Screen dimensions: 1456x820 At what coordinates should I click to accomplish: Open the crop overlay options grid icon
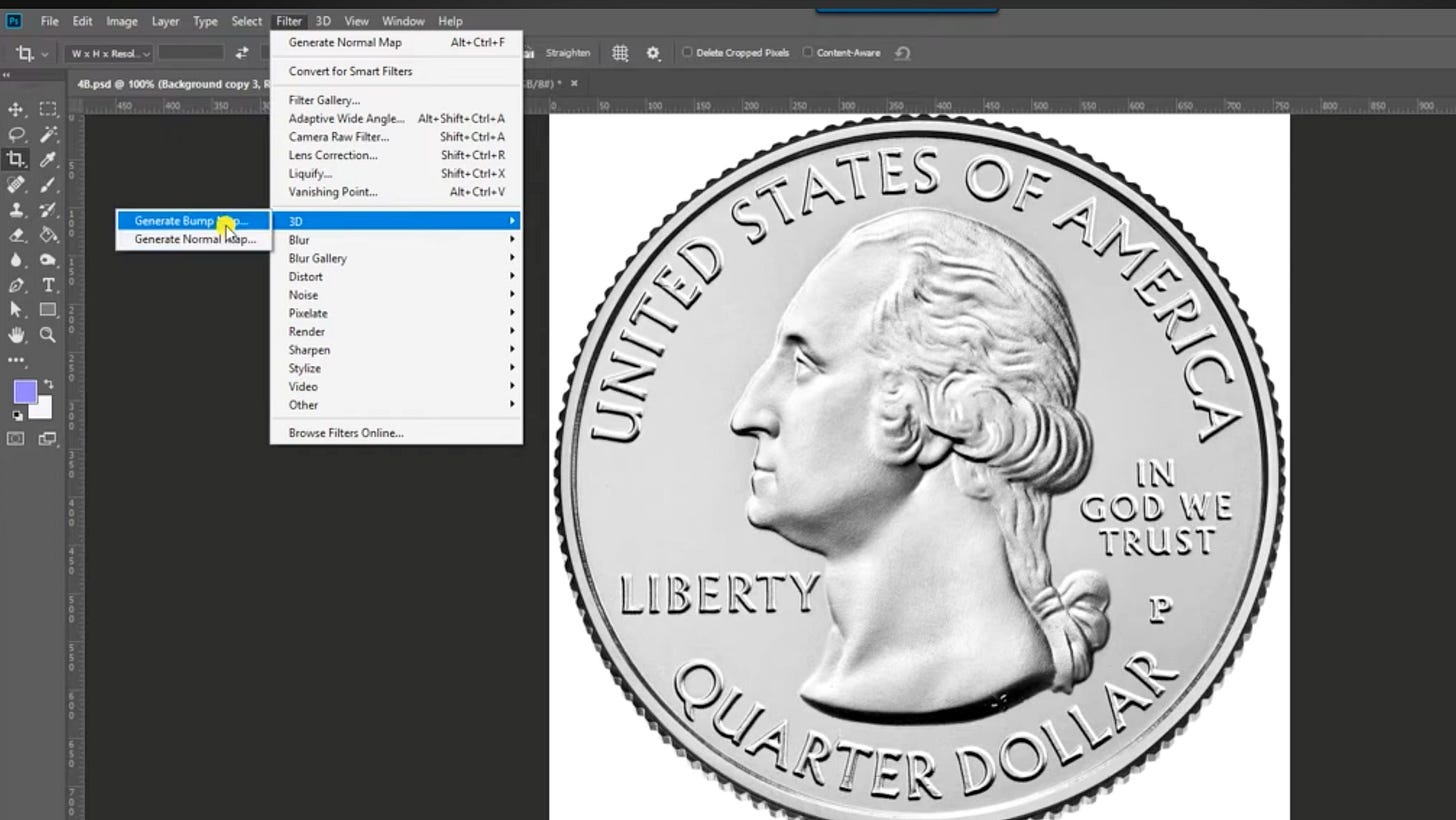point(620,52)
